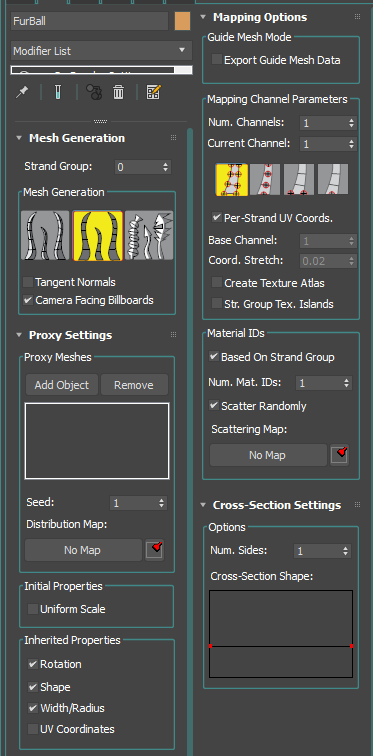Open the Modifier List dropdown

101,51
